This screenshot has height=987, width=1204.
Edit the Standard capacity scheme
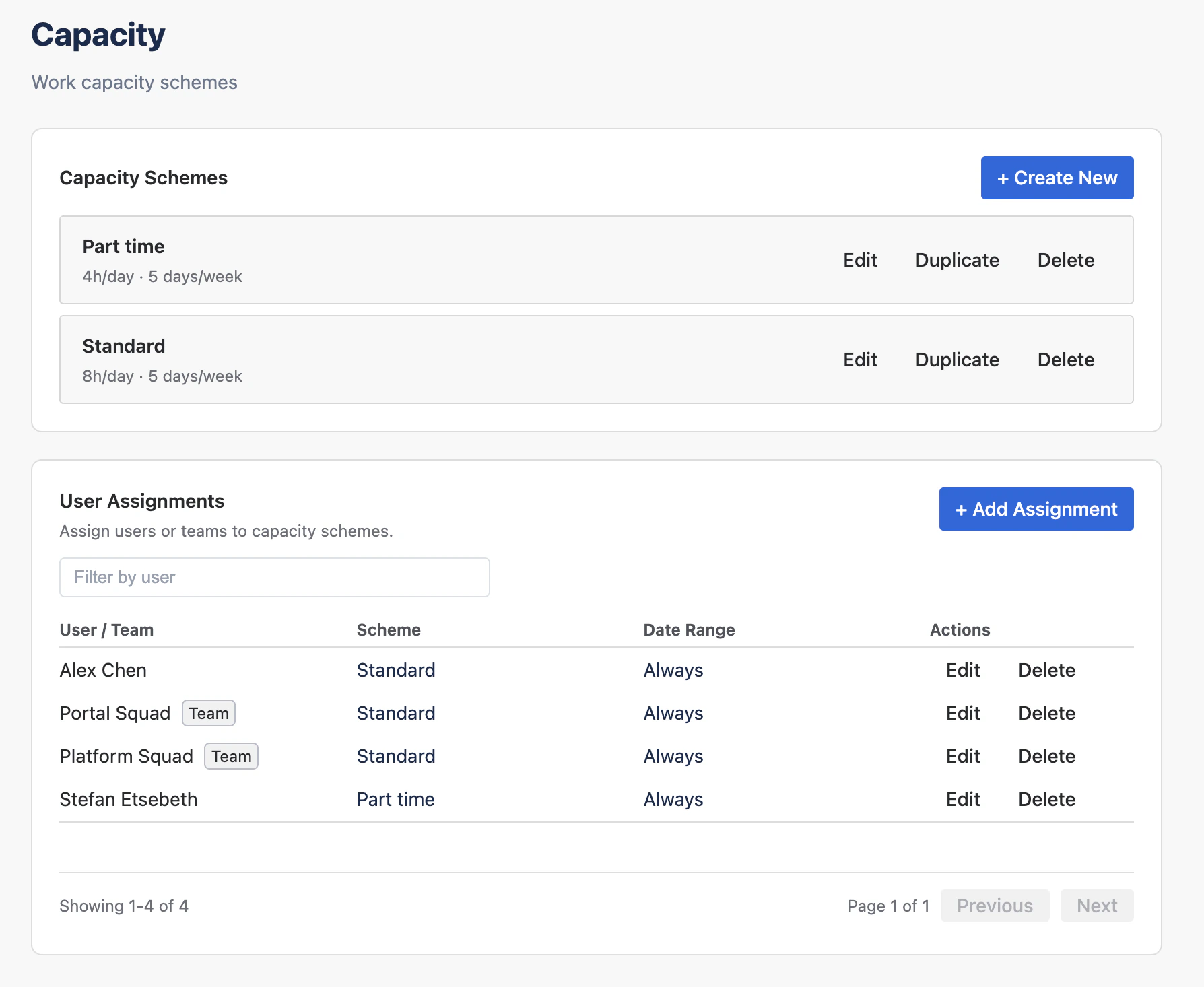[860, 360]
